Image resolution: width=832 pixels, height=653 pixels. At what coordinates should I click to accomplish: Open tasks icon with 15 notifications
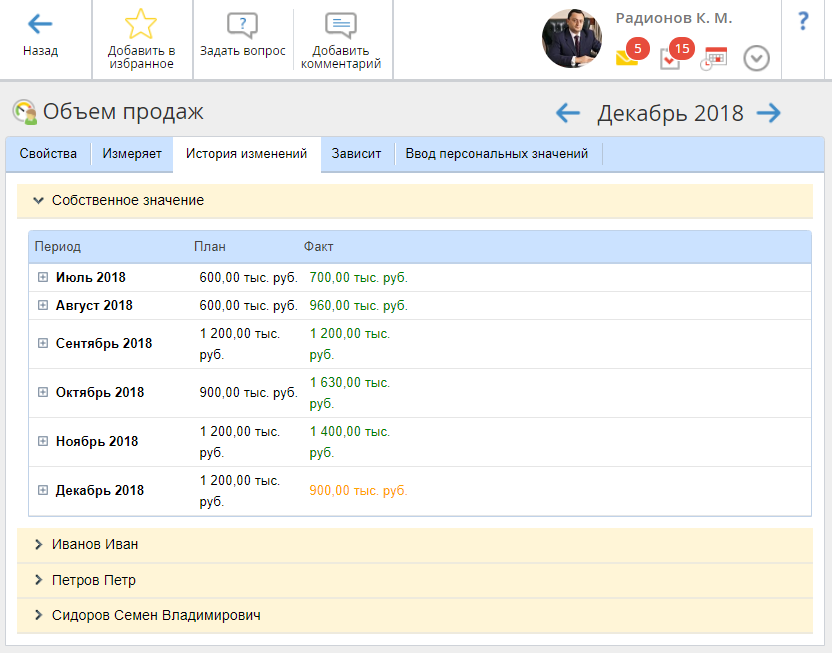pyautogui.click(x=671, y=58)
